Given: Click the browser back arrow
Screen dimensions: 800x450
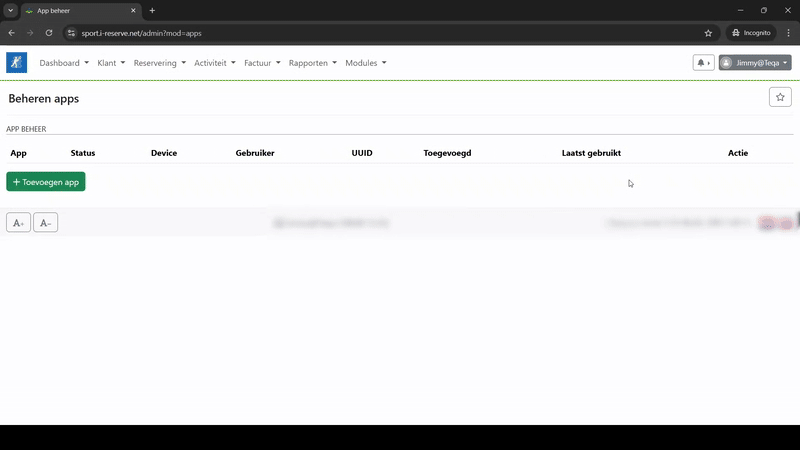Looking at the screenshot, I should (12, 33).
